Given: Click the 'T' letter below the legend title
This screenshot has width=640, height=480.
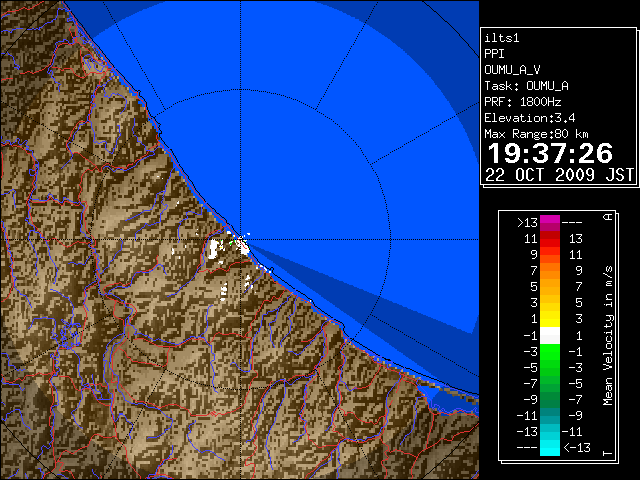Looking at the screenshot, I should tap(608, 453).
